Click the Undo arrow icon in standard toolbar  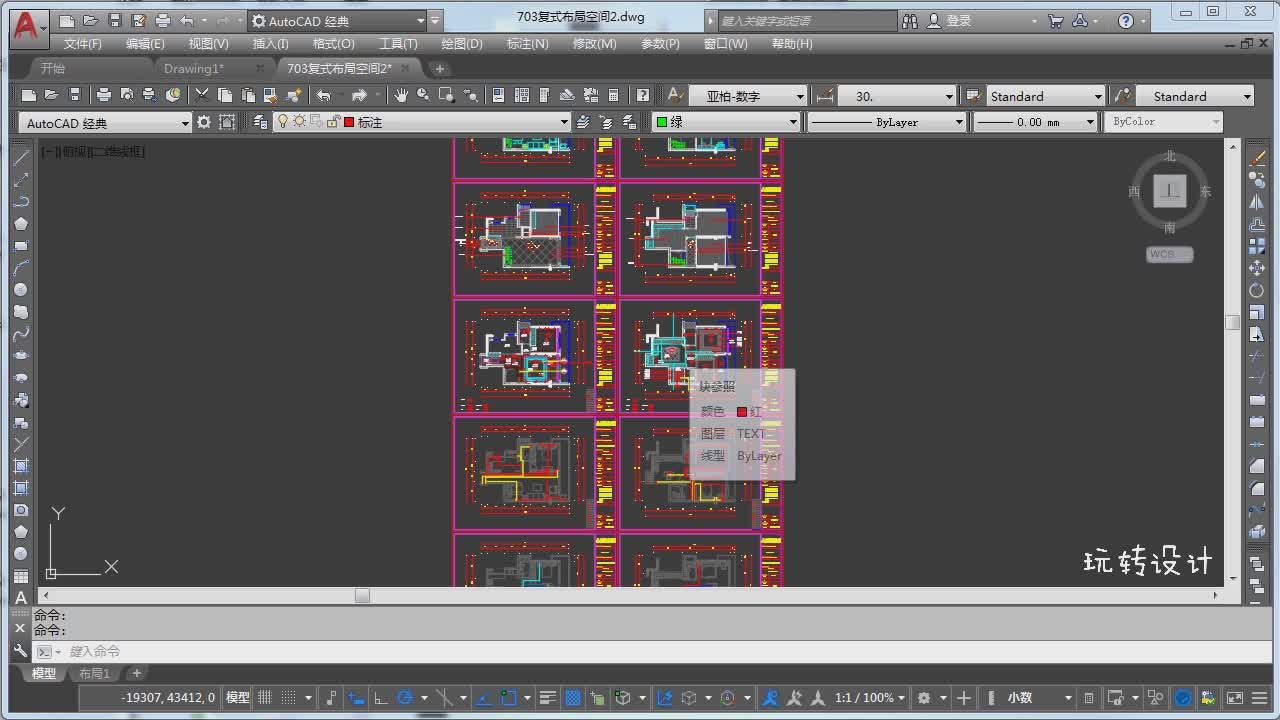(323, 95)
